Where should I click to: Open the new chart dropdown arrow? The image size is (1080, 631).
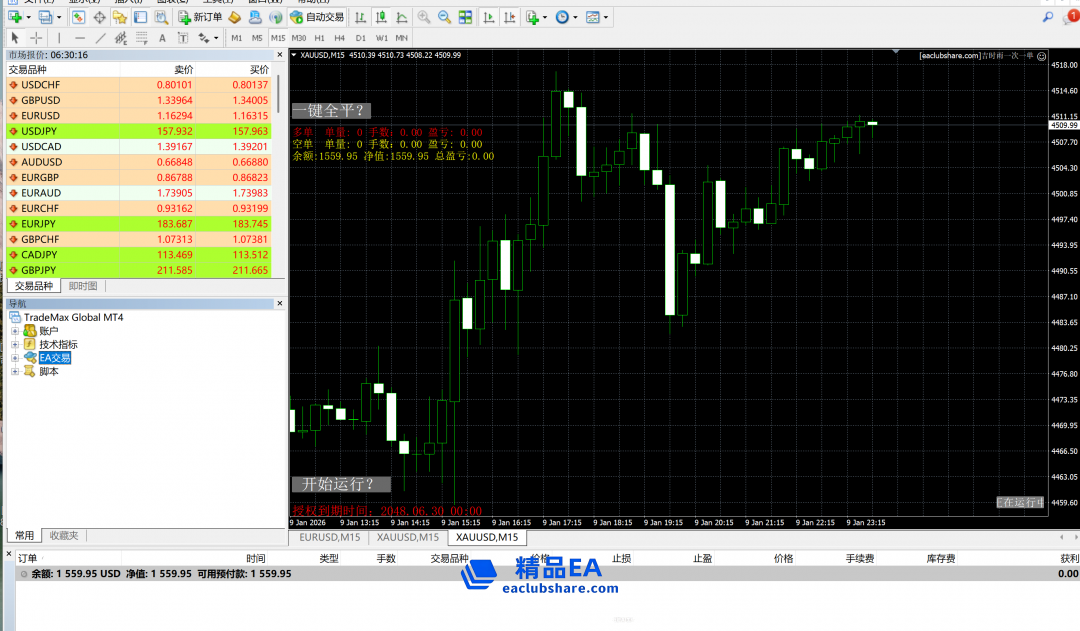29,17
